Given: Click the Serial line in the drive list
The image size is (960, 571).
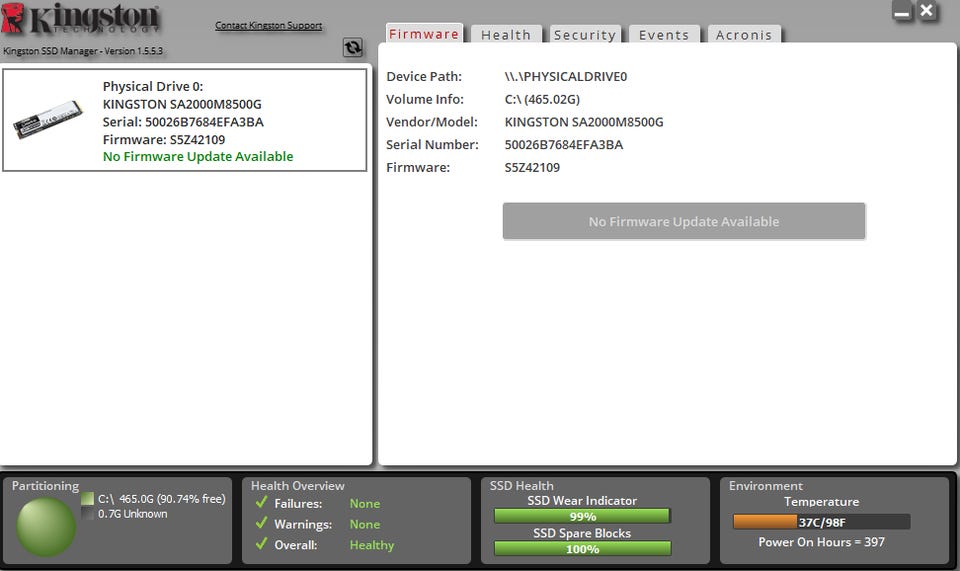Looking at the screenshot, I should click(183, 122).
